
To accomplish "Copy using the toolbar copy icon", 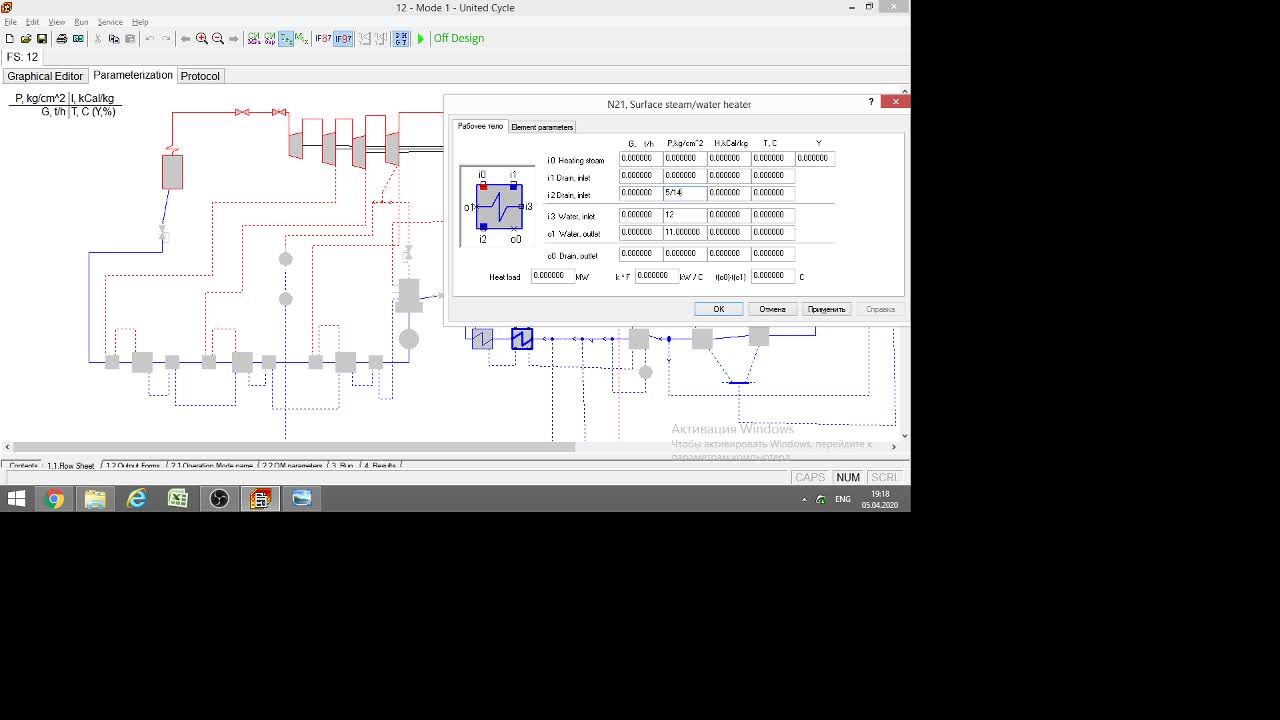I will tap(114, 39).
